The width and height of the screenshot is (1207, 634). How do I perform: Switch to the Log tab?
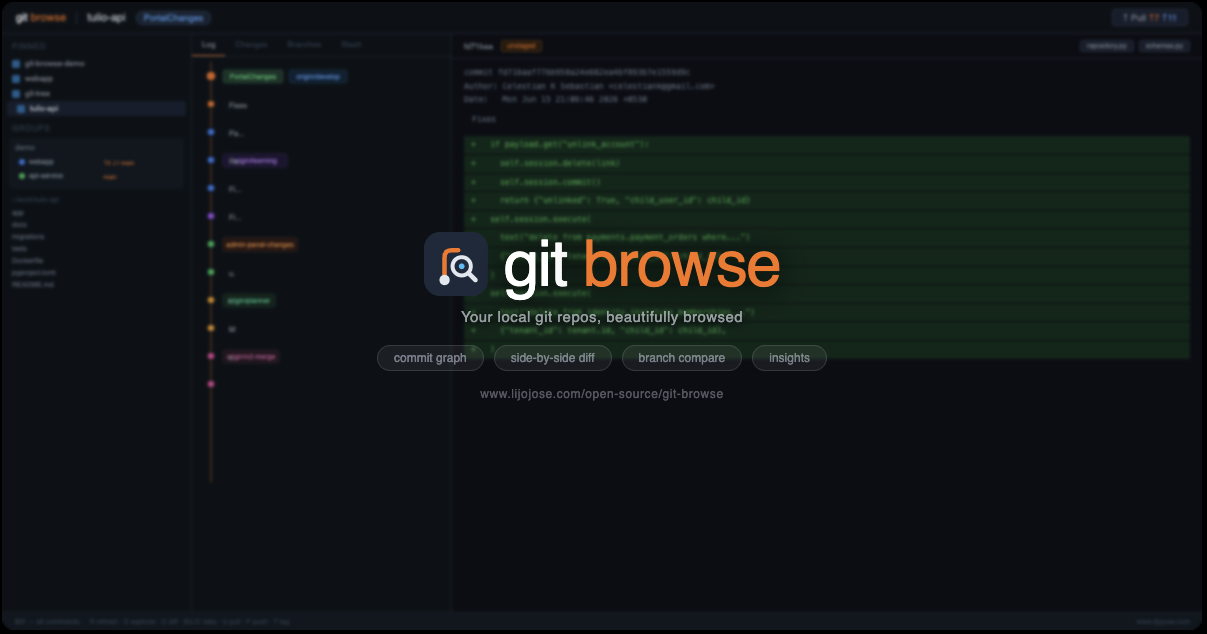click(209, 45)
